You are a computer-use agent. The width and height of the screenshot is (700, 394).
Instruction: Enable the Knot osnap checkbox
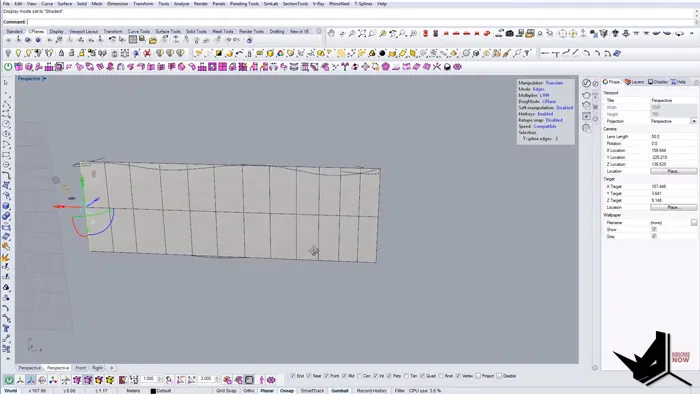(441, 376)
